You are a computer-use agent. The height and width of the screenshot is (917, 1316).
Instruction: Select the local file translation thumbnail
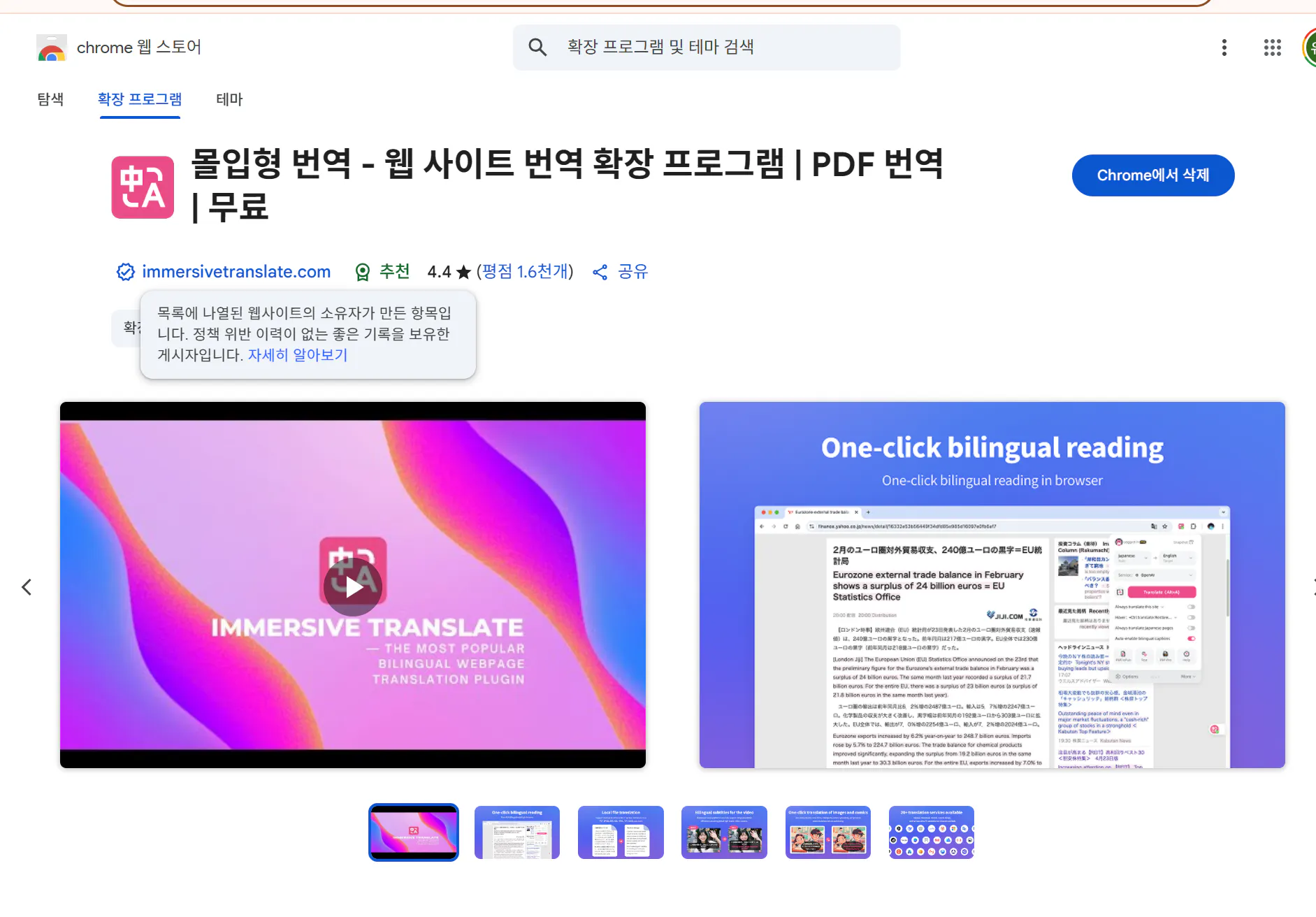[621, 832]
